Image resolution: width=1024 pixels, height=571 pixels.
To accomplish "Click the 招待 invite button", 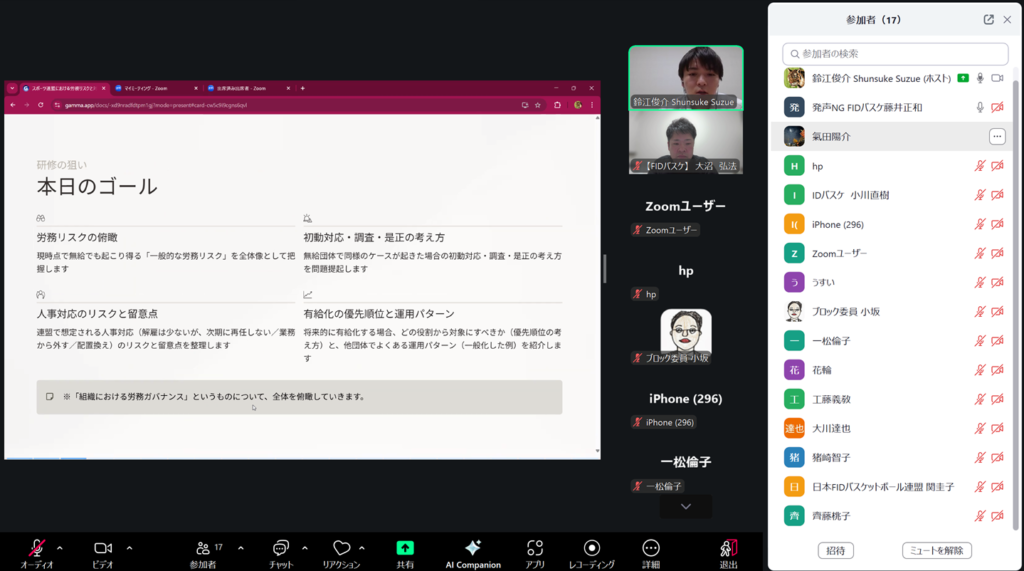I will click(x=835, y=550).
